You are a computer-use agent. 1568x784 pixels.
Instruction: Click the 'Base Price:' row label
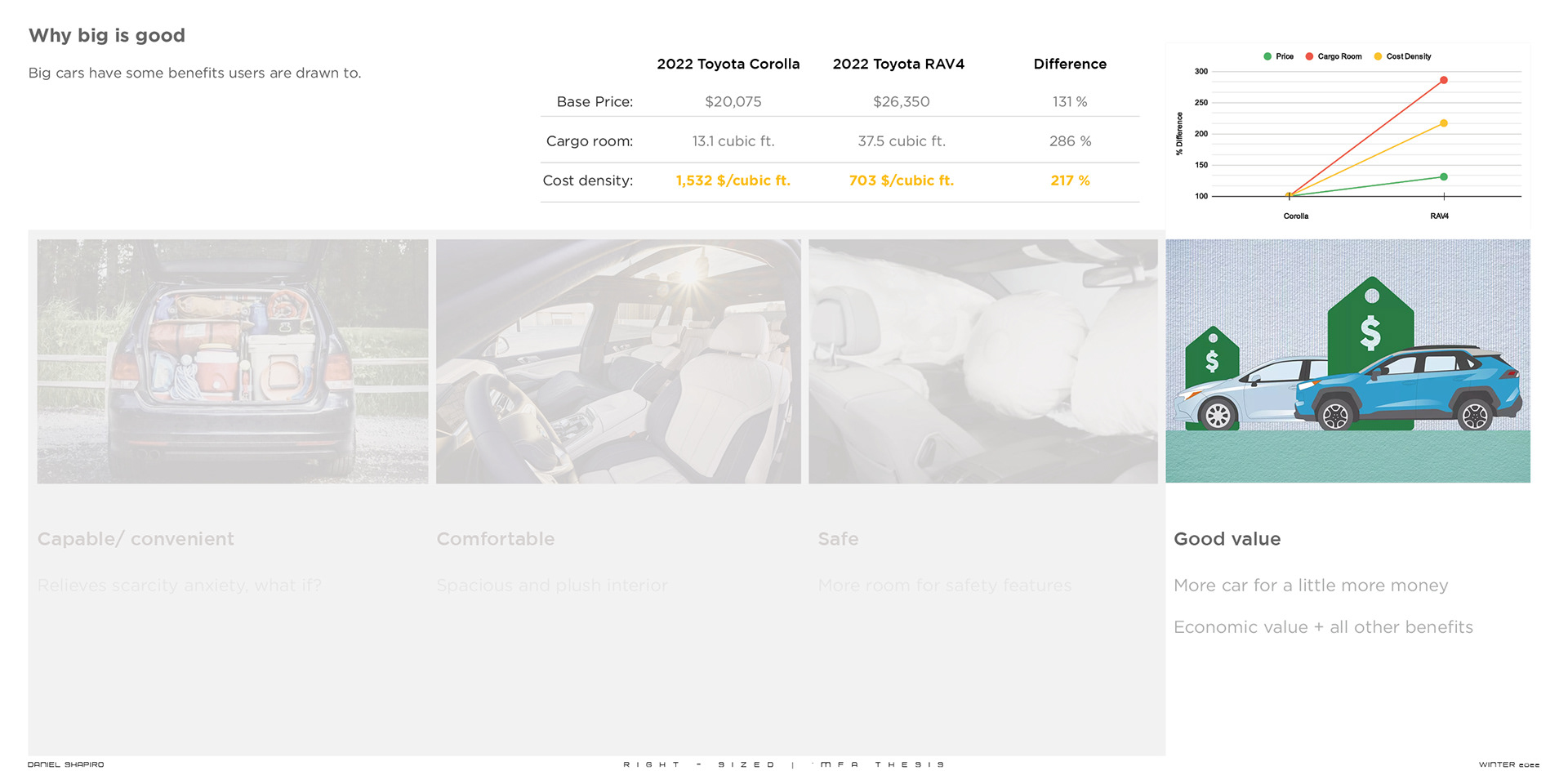click(595, 102)
